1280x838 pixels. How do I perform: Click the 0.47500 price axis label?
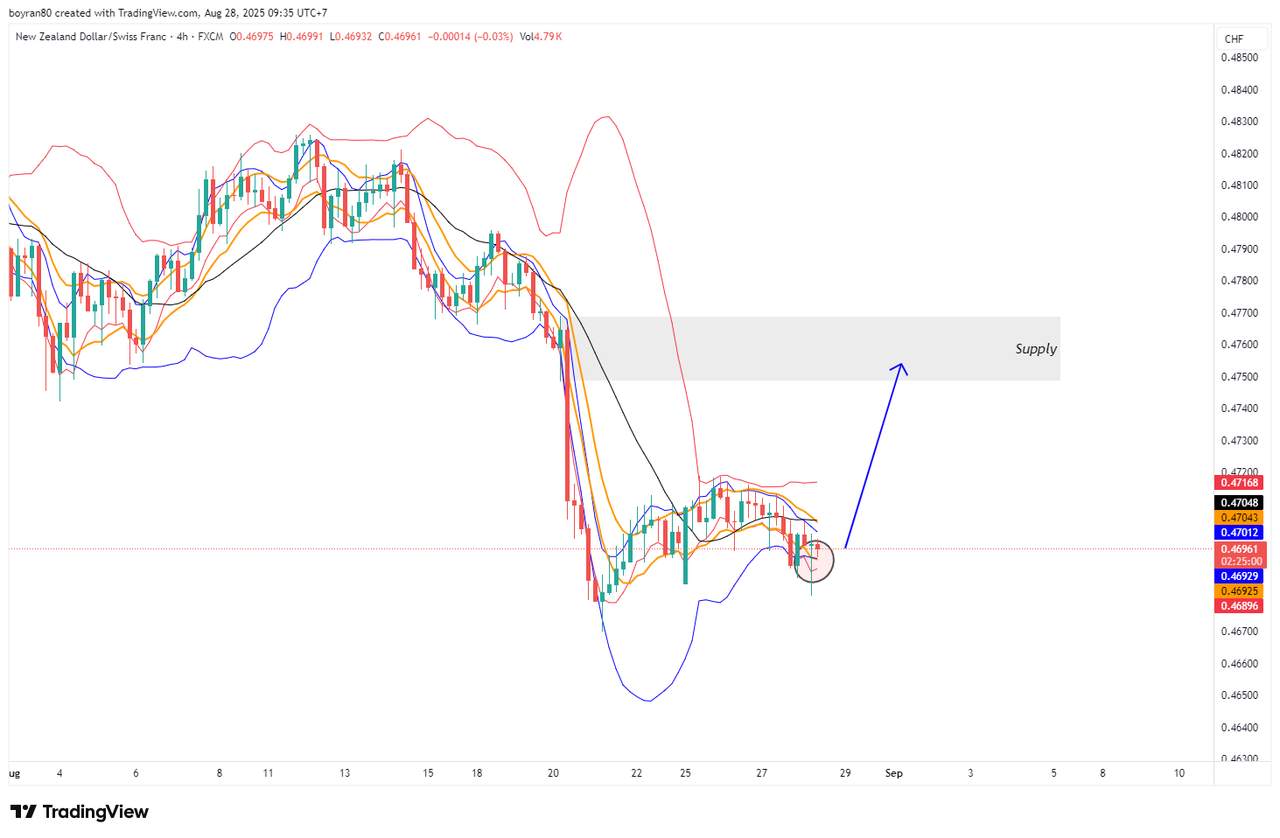1240,377
